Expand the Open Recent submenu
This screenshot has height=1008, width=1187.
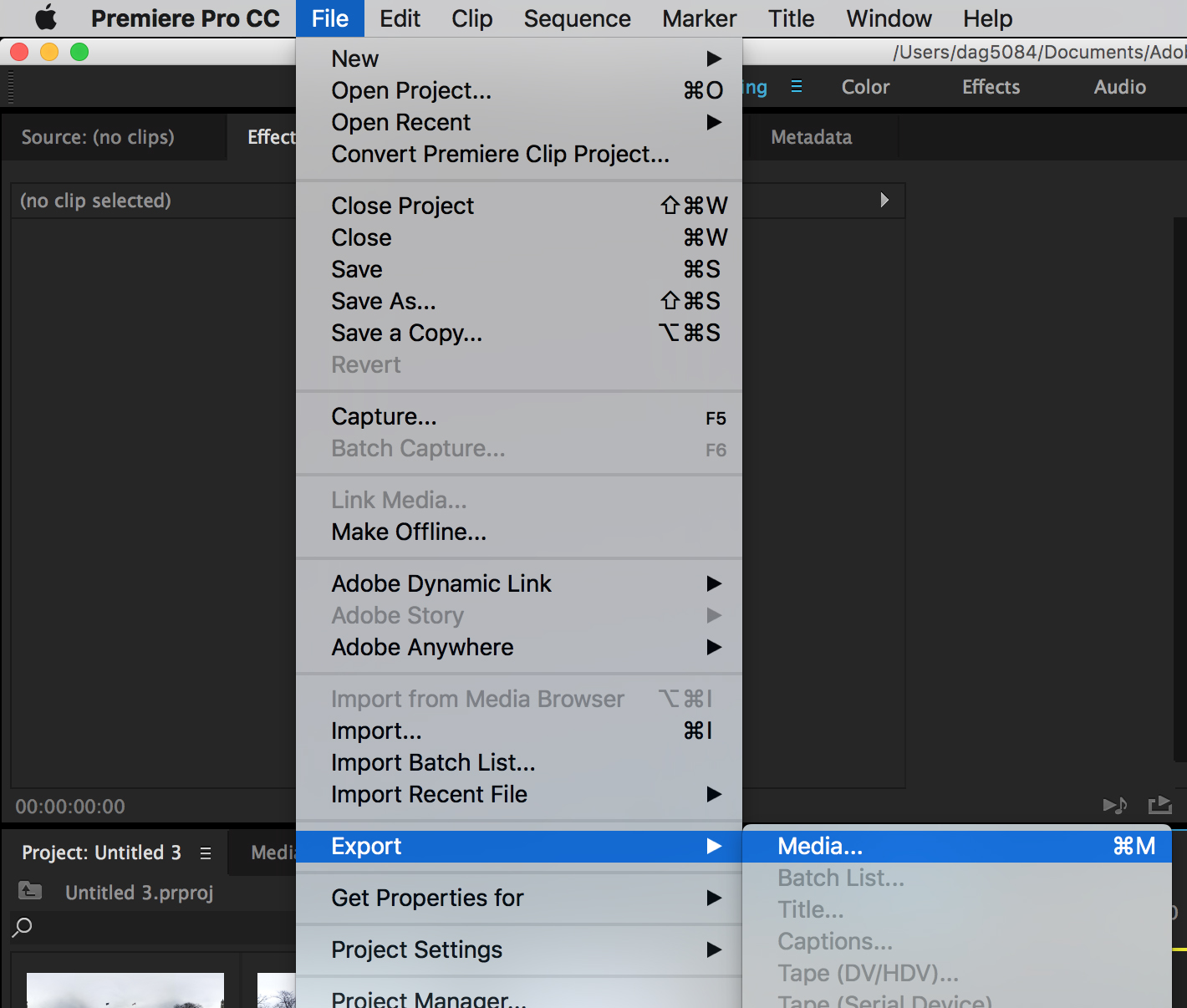(x=519, y=122)
